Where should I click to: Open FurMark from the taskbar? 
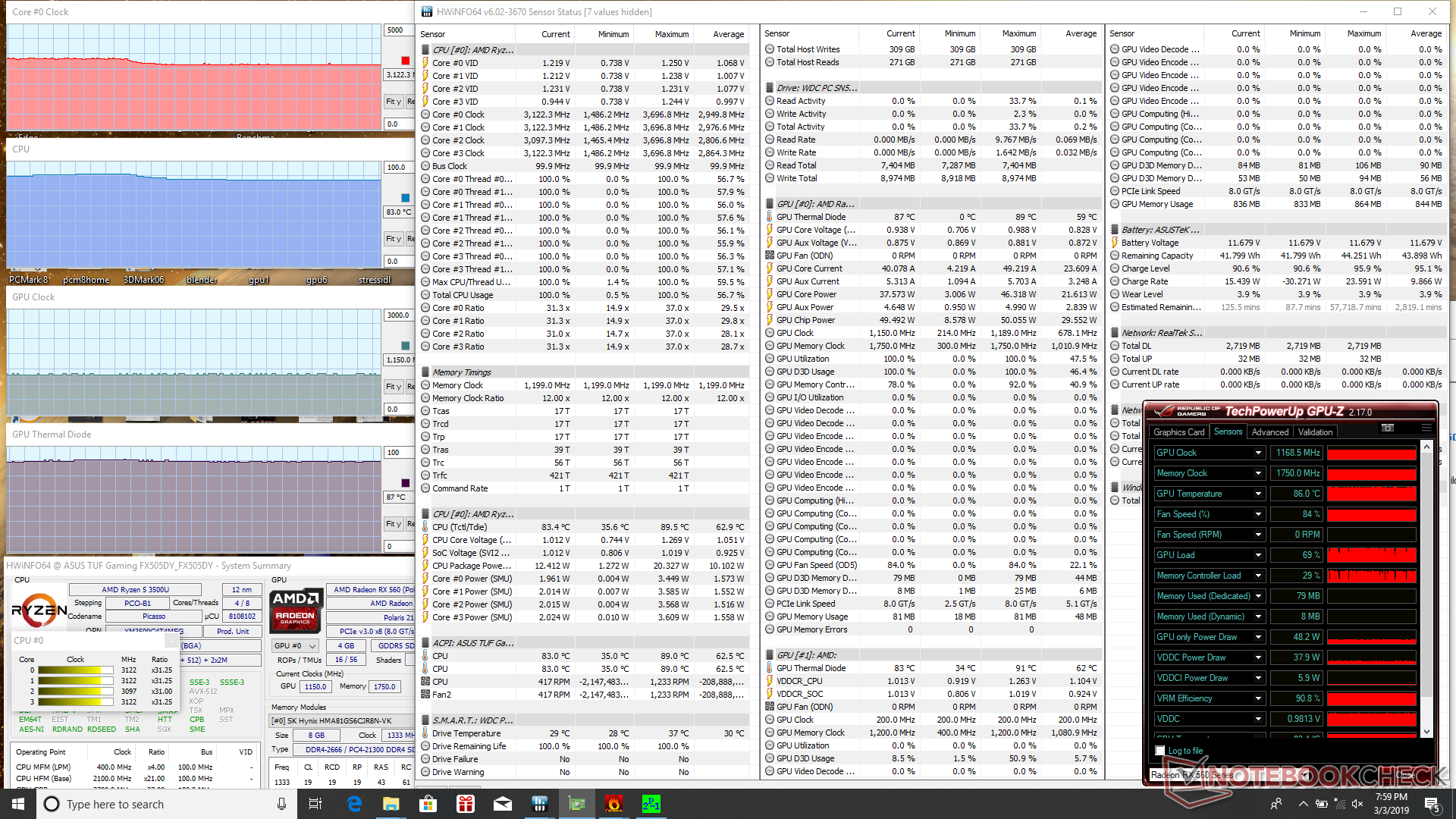coord(614,804)
